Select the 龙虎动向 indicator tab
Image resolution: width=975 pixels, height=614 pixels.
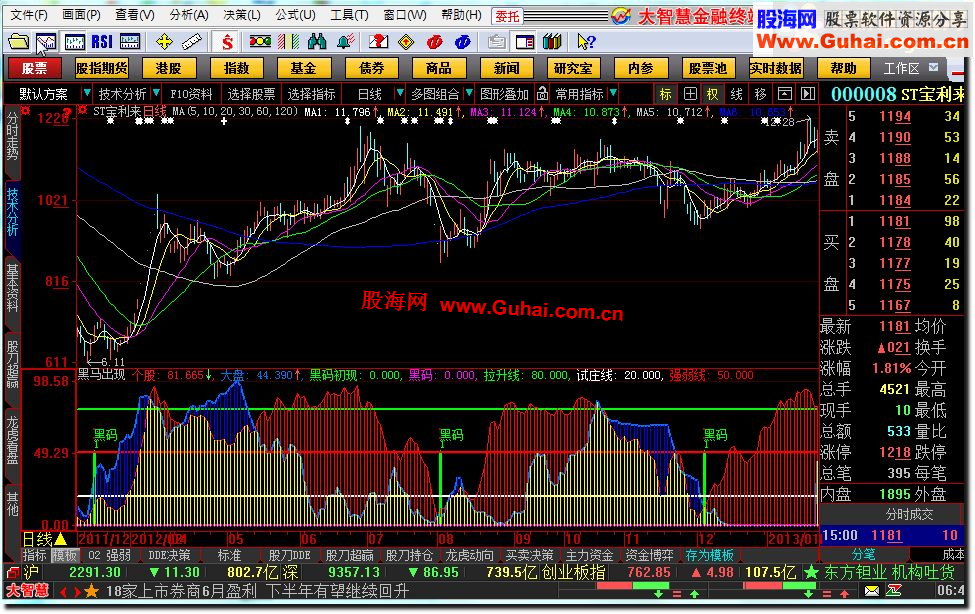pos(469,555)
